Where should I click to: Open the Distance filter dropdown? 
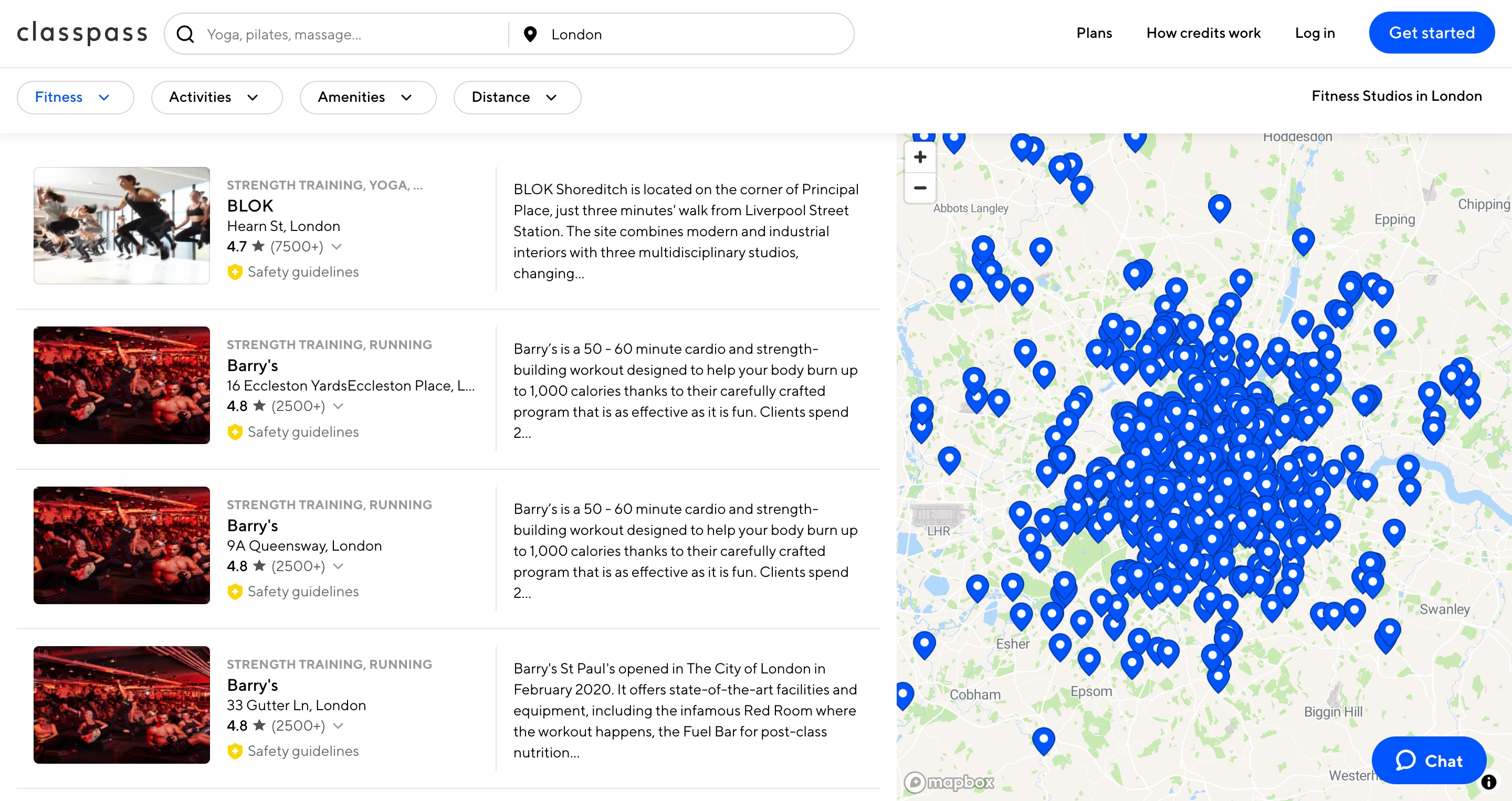[x=517, y=98]
